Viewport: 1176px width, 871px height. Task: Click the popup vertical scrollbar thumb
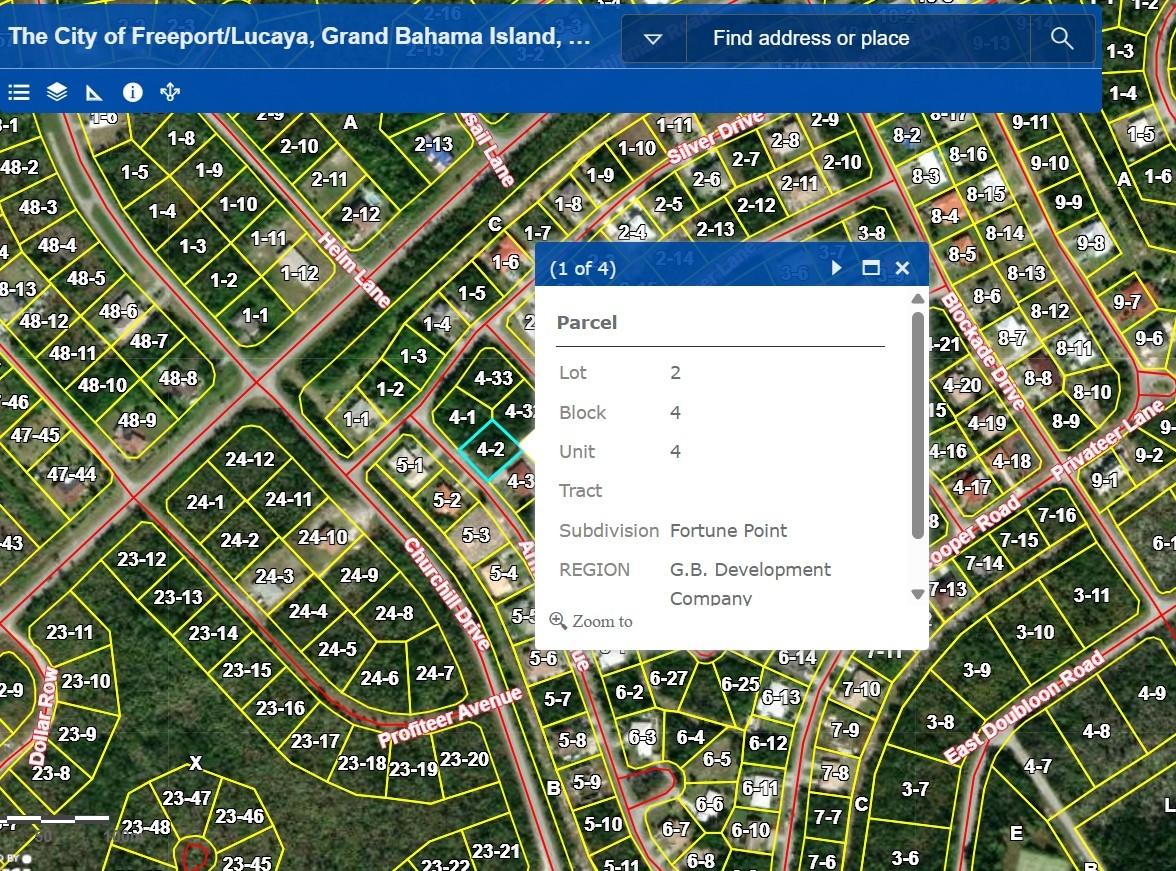point(918,425)
